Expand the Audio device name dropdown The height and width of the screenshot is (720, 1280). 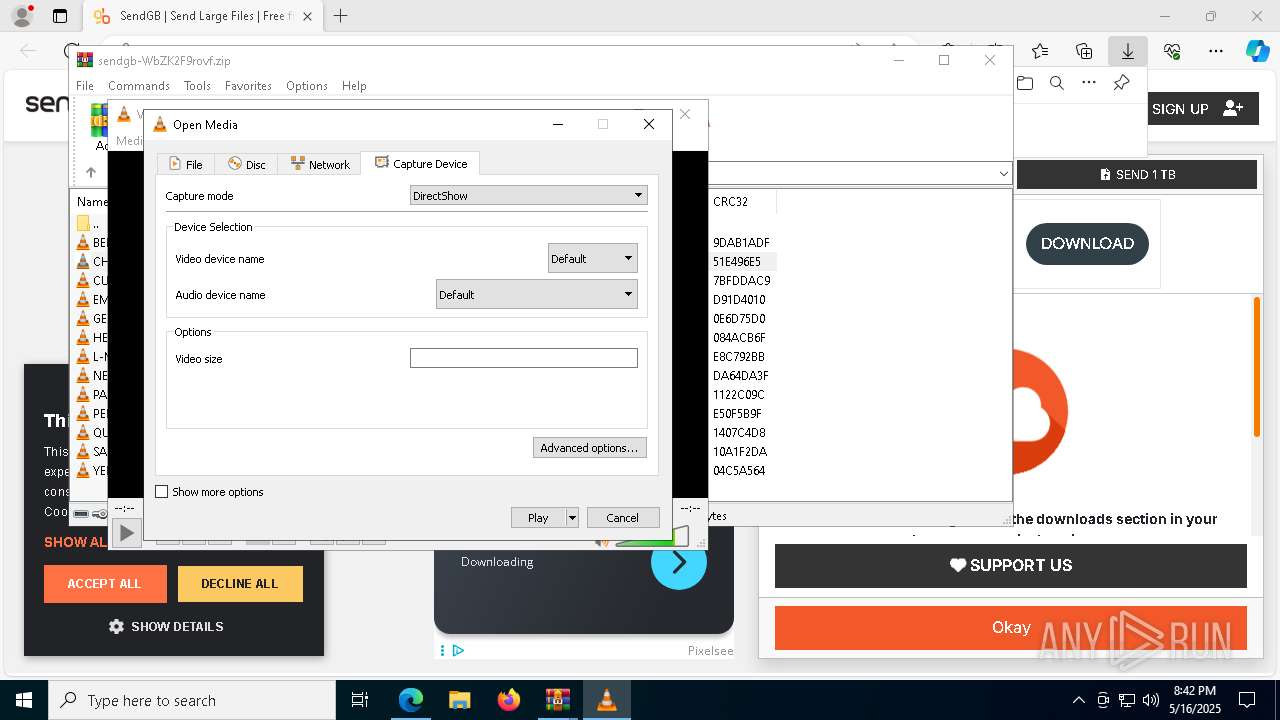point(536,294)
